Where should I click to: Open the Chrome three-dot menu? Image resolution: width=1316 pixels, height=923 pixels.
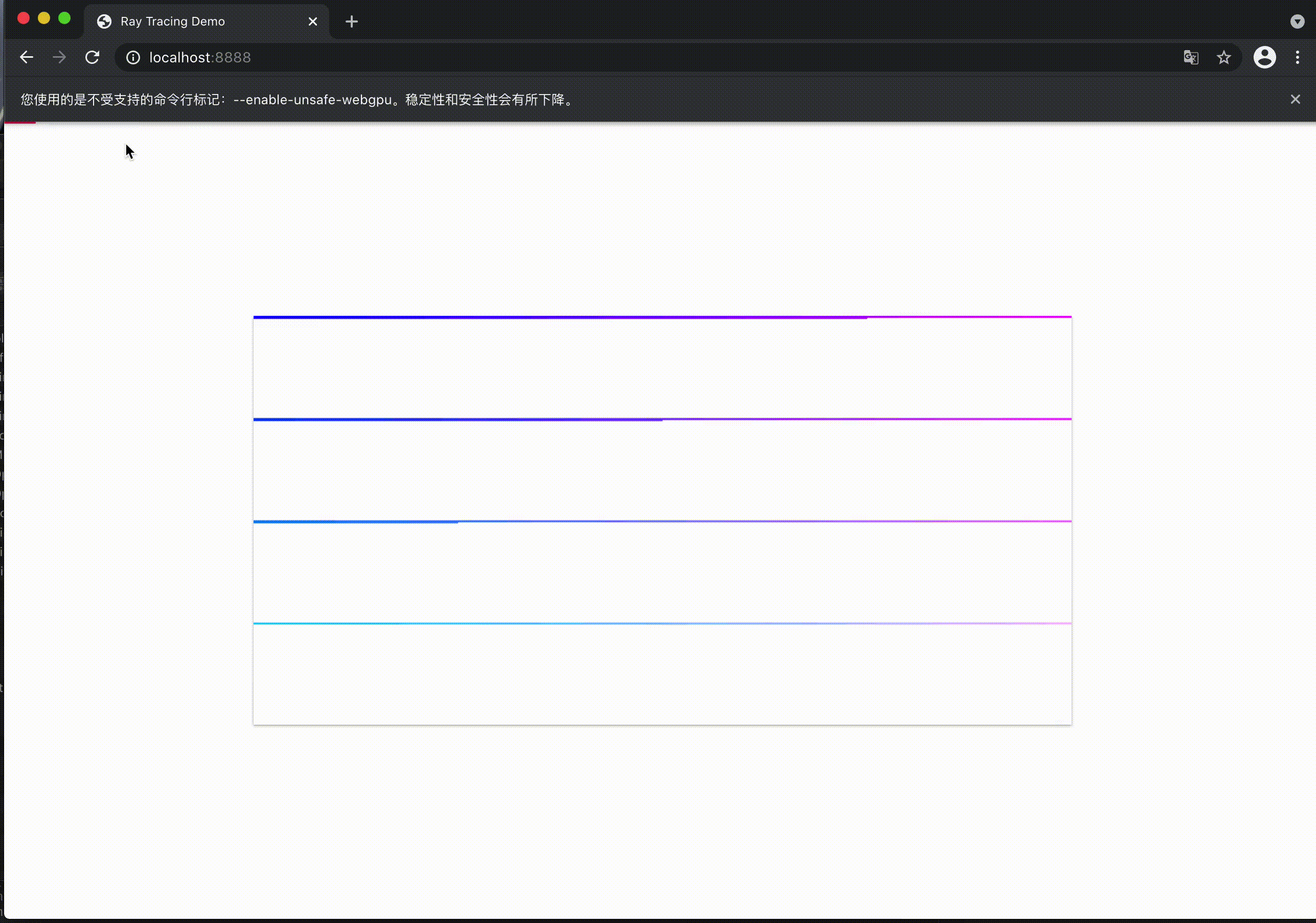(1298, 57)
